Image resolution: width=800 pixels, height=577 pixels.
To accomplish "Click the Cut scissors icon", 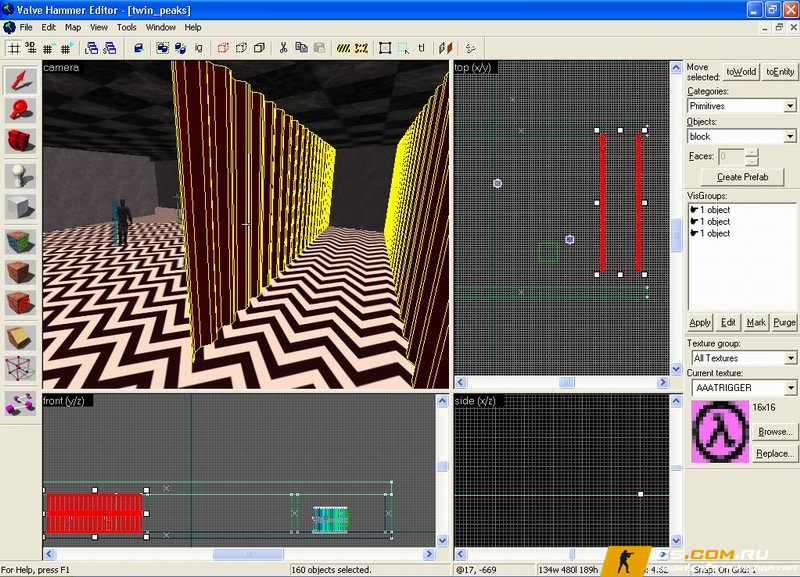I will pos(283,48).
